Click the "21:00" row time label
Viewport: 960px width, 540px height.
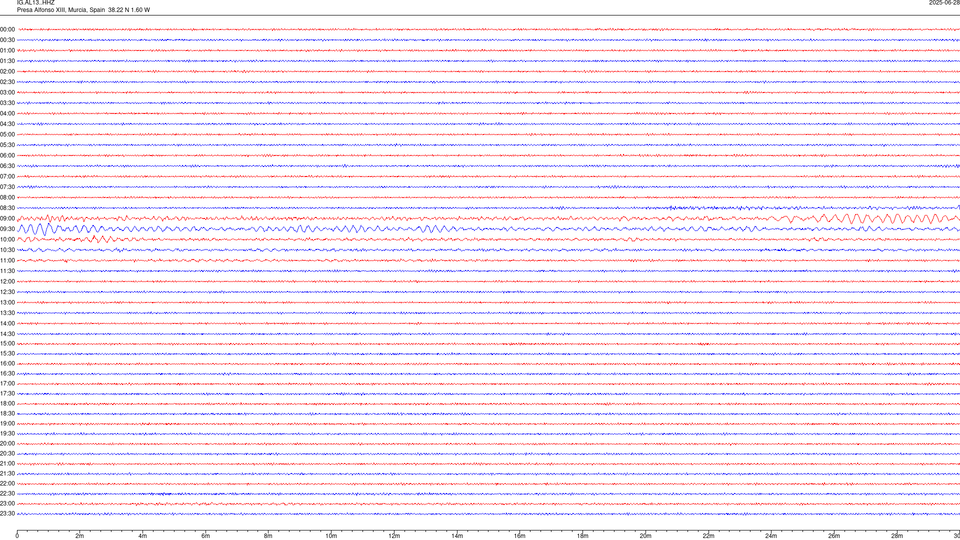[x=7, y=463]
